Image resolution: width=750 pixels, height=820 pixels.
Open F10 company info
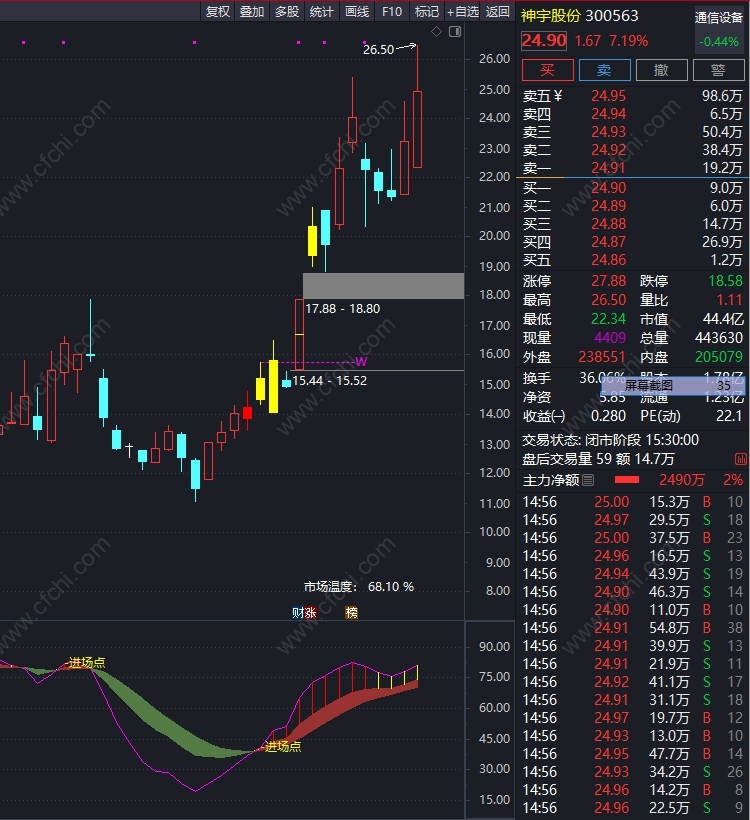click(392, 12)
